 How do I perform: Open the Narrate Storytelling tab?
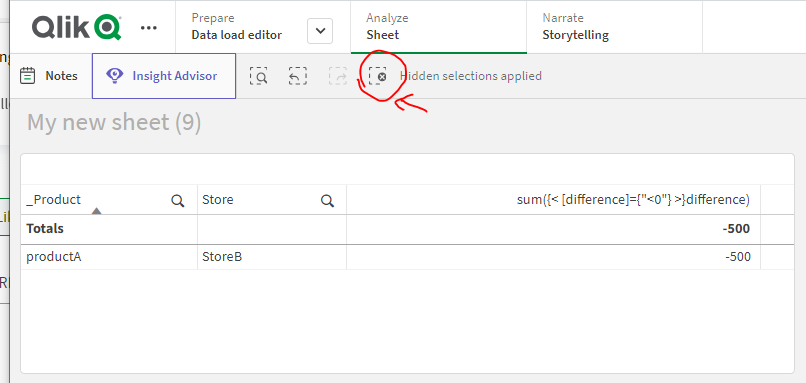point(614,27)
